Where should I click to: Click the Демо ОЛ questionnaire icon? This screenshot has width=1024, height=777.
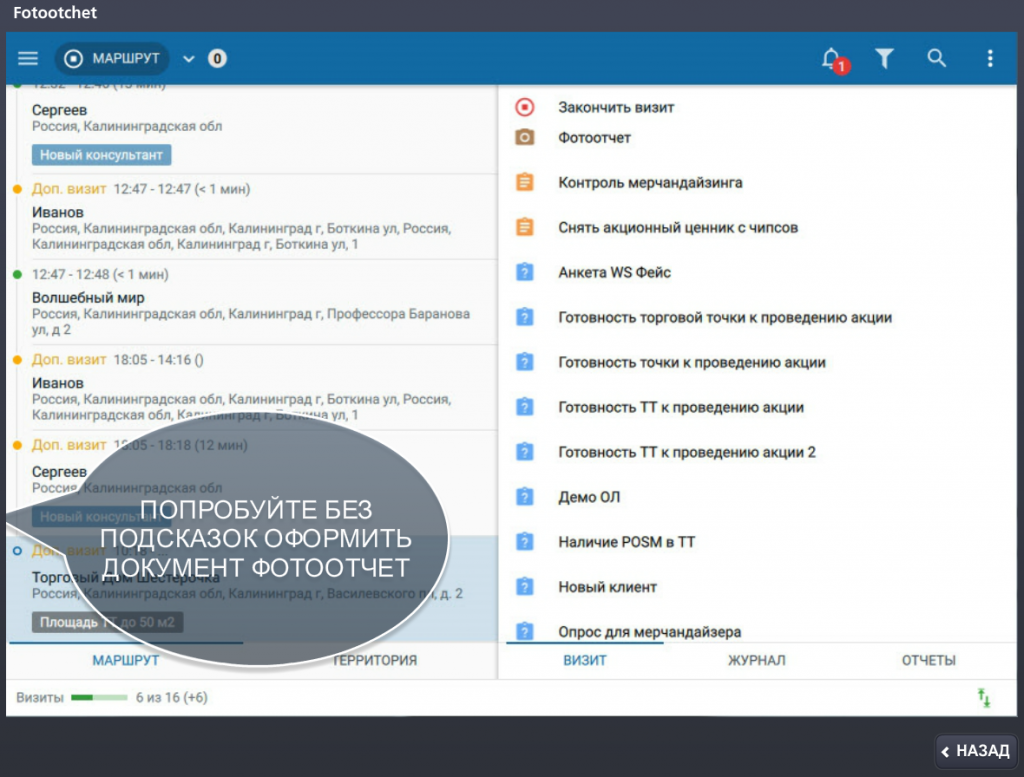[x=524, y=497]
